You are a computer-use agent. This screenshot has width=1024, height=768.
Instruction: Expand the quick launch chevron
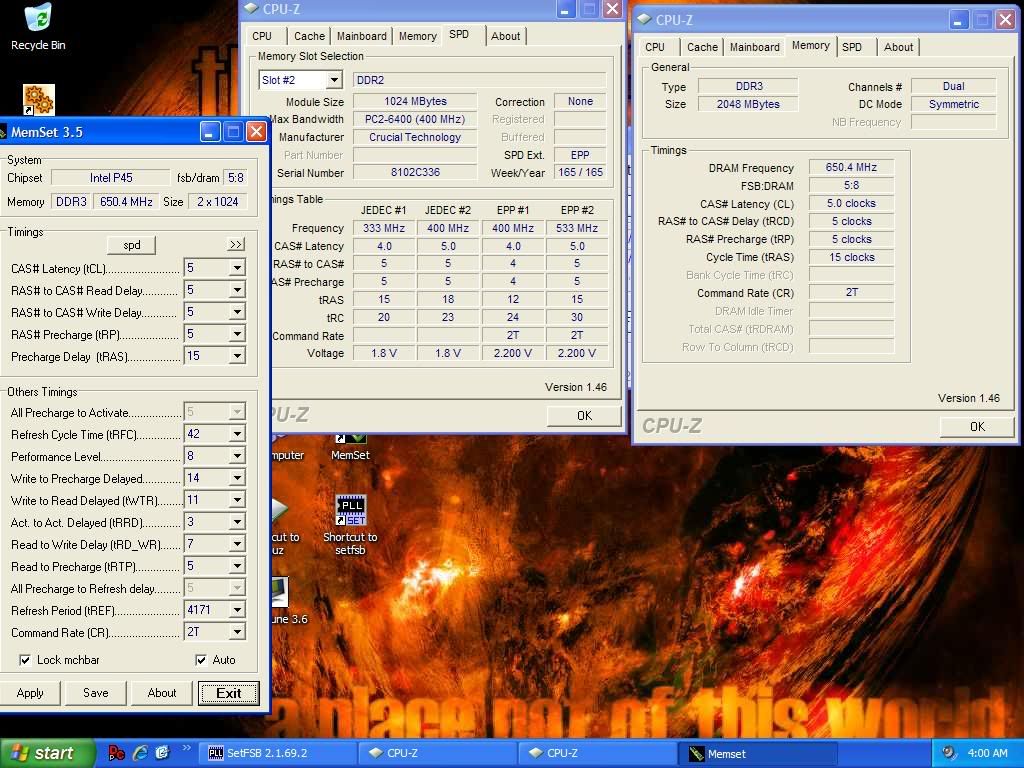click(x=186, y=748)
